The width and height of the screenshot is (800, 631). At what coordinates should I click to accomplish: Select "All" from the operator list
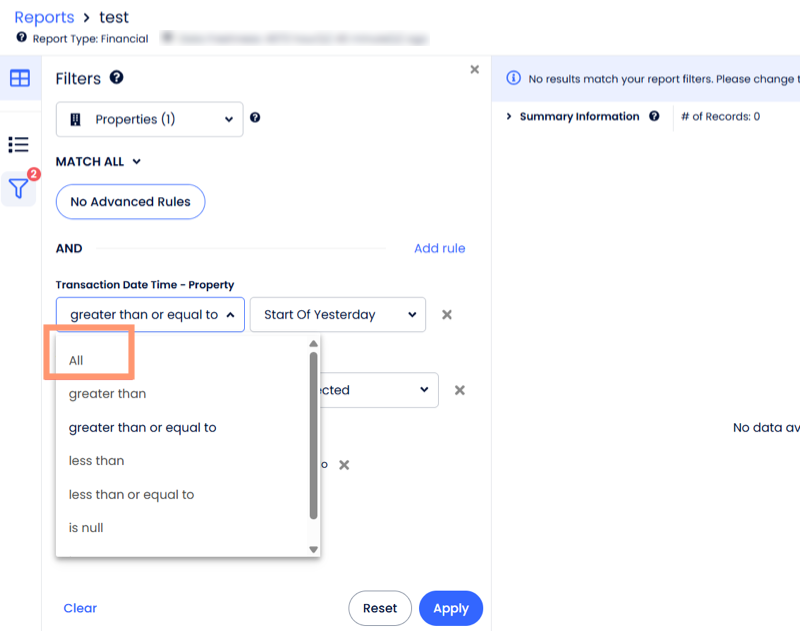click(x=76, y=360)
